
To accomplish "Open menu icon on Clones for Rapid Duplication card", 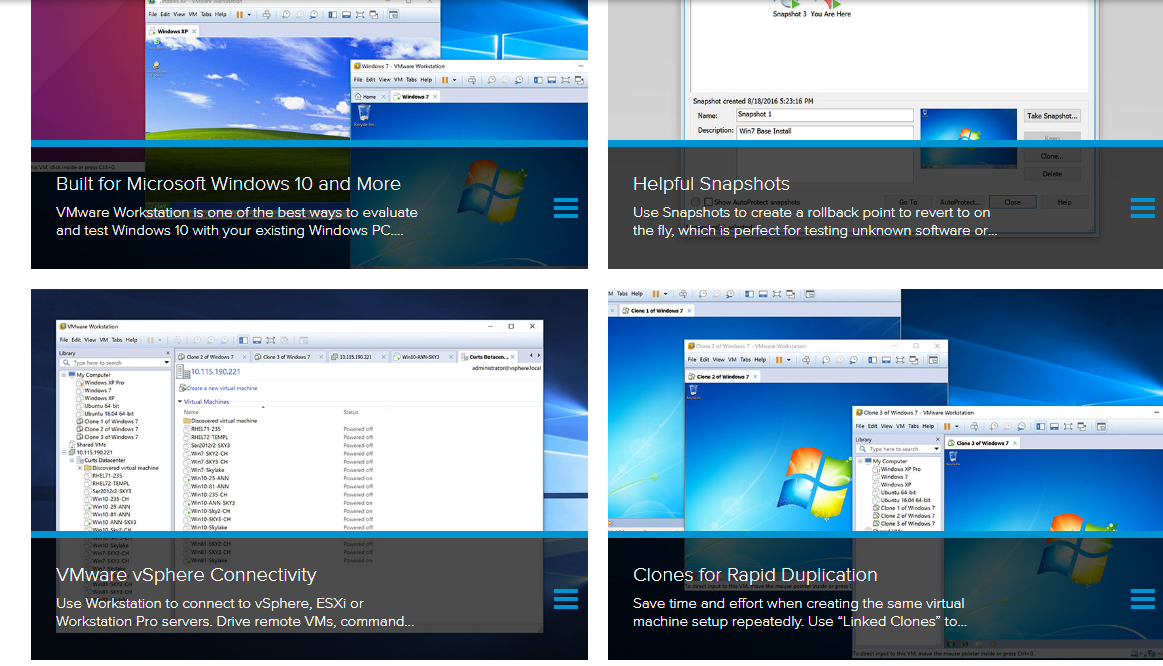I will [x=1142, y=599].
